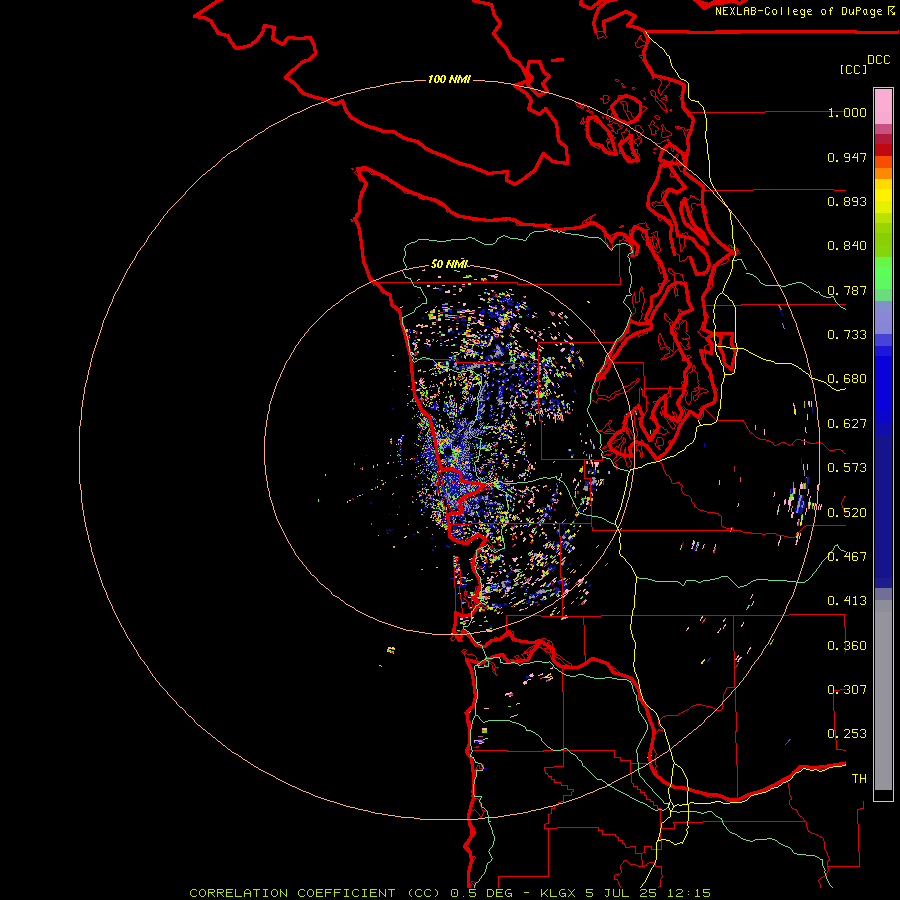Click the 0.947 color scale value
The image size is (900, 900).
coord(847,157)
